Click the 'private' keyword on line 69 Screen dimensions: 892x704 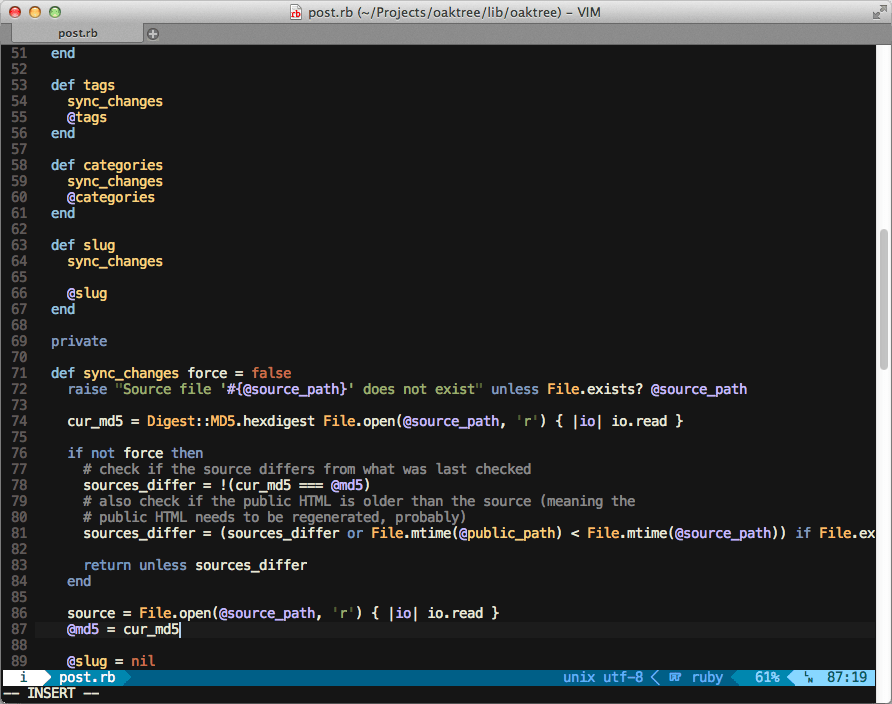coord(79,341)
